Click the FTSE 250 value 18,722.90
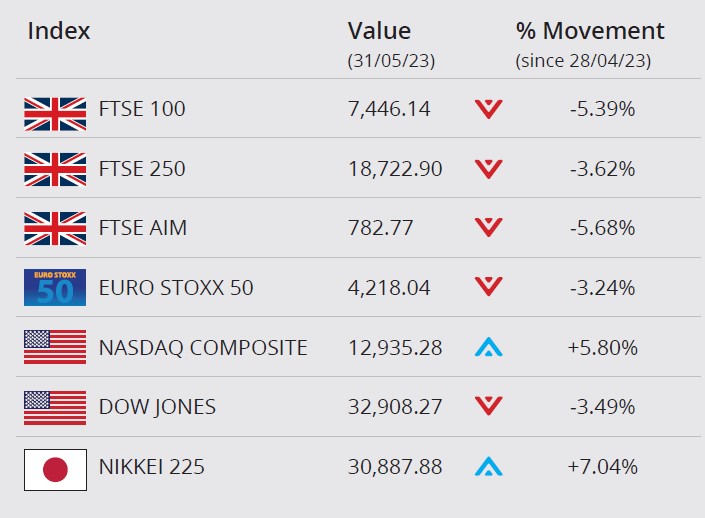 pos(395,169)
